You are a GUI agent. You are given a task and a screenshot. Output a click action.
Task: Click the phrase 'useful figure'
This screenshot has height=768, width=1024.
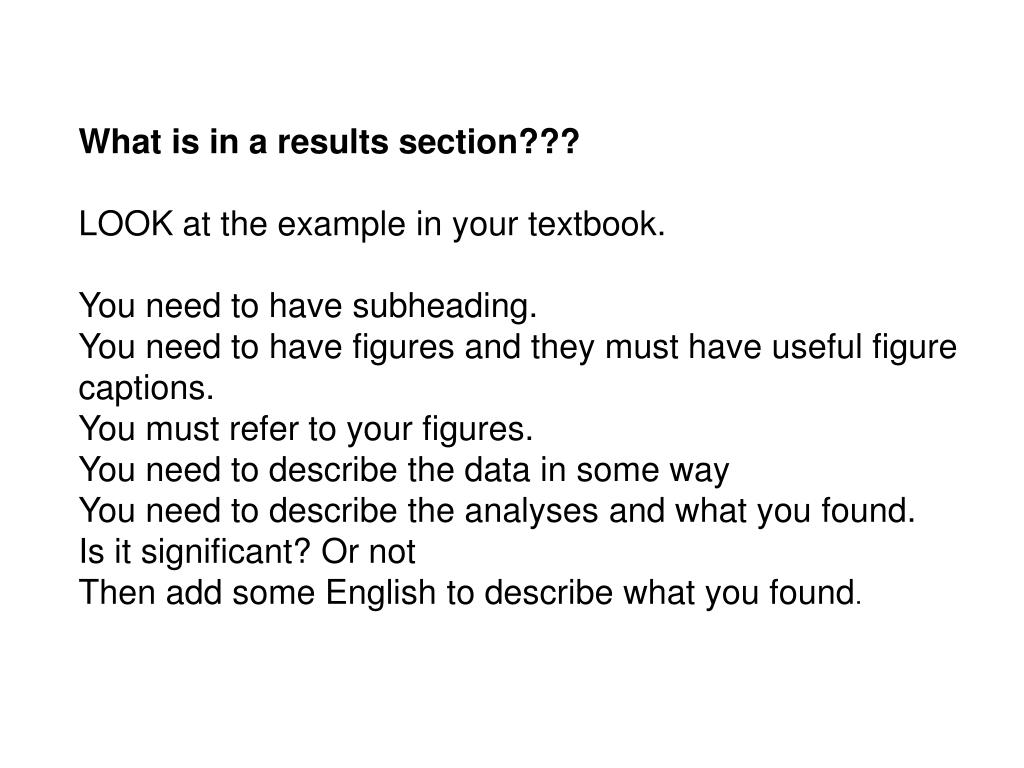(x=864, y=347)
